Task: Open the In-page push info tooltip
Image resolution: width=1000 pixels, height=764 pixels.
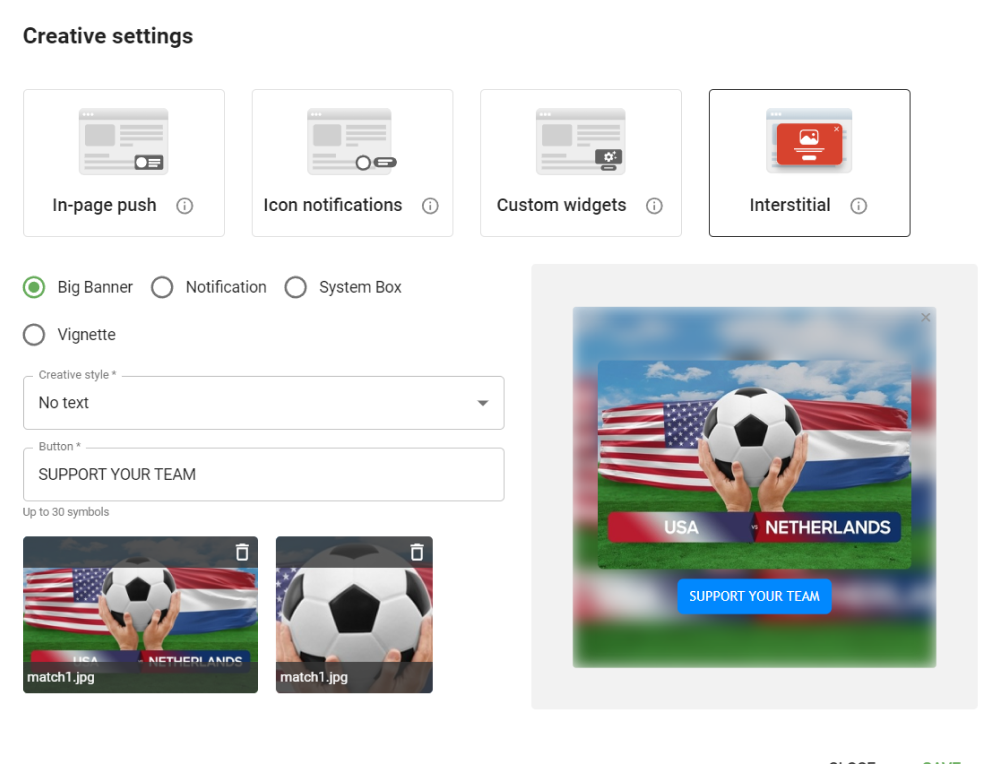Action: pyautogui.click(x=186, y=206)
